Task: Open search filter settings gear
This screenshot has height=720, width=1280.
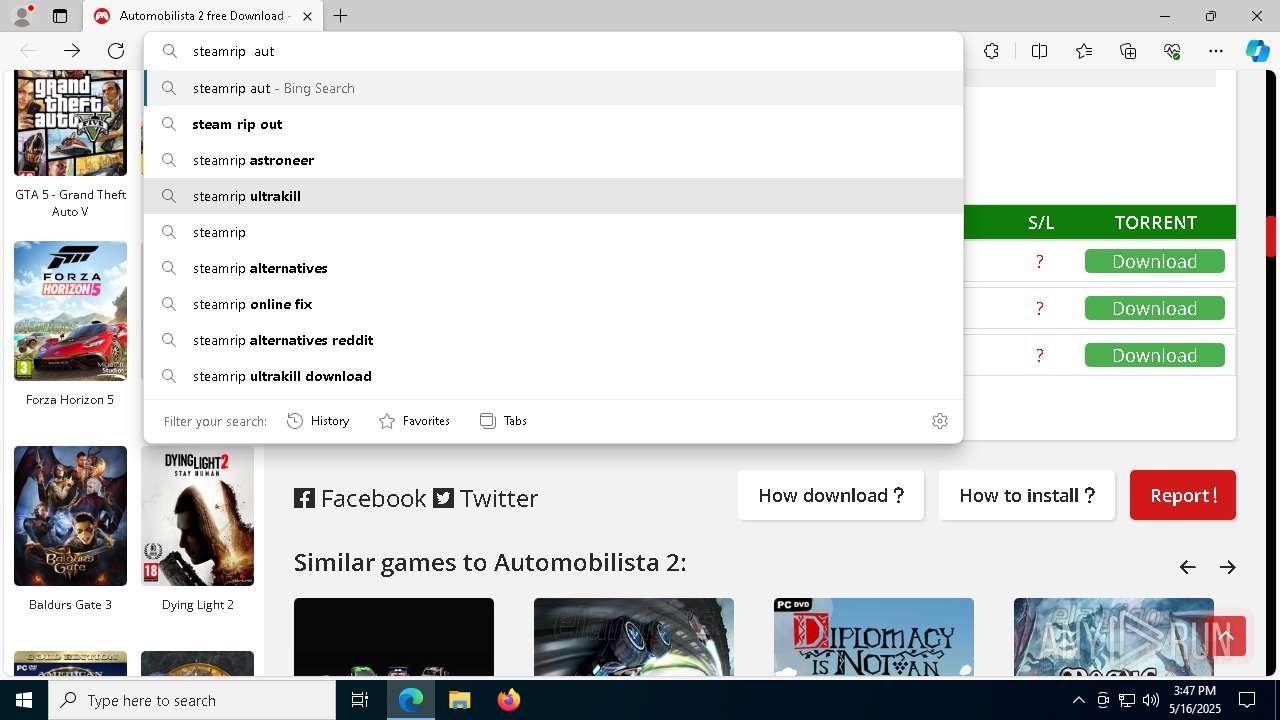Action: point(940,421)
